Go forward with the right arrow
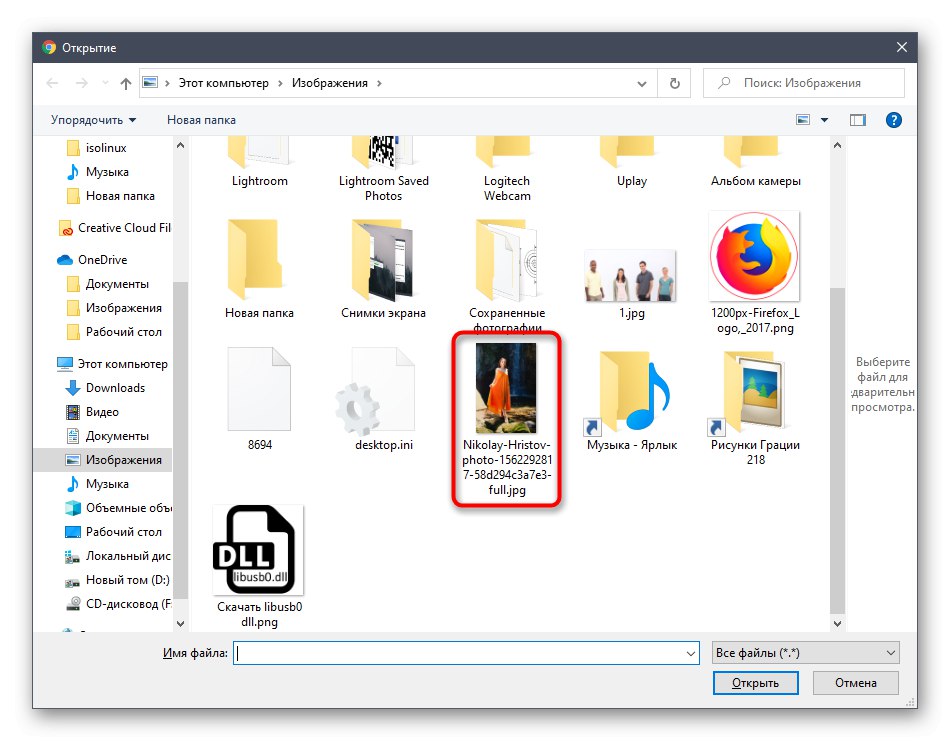Screen dimensions: 950x741 tap(81, 83)
